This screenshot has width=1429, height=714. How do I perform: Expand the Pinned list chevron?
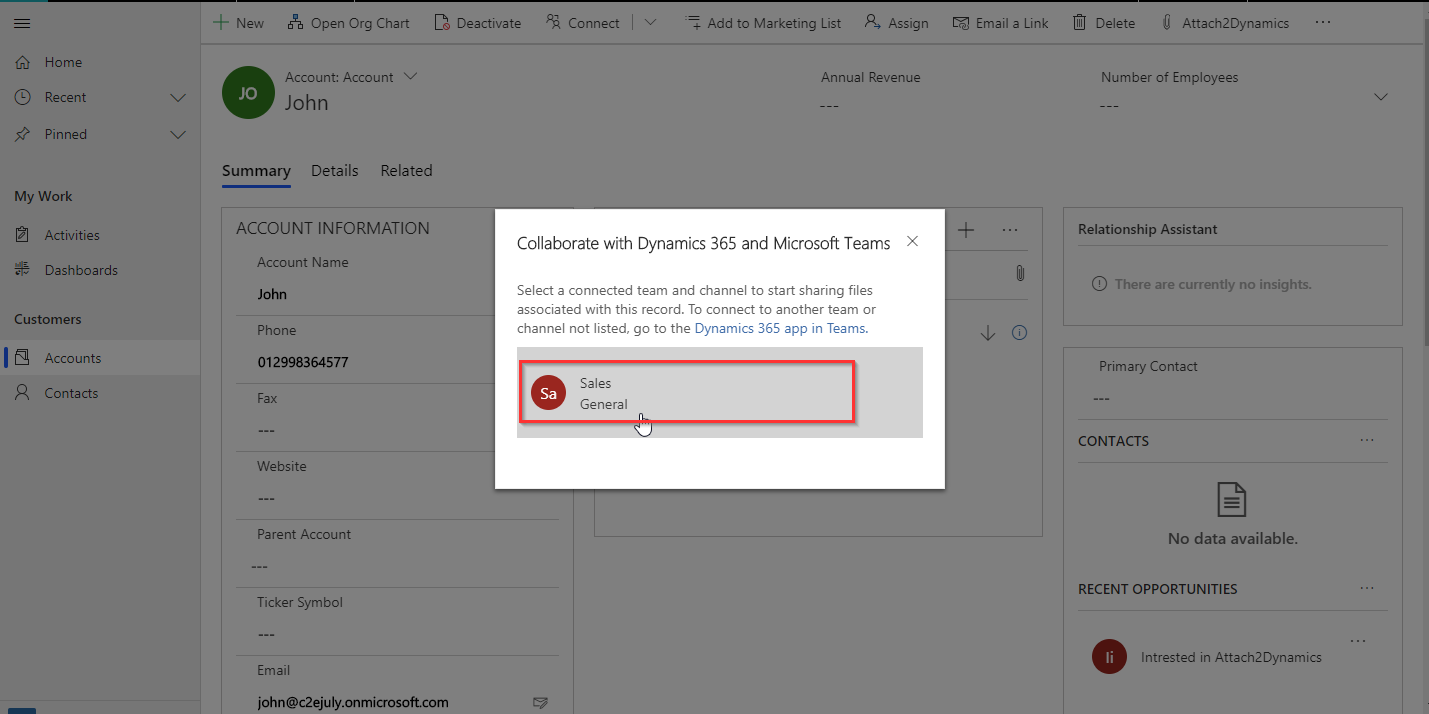178,134
